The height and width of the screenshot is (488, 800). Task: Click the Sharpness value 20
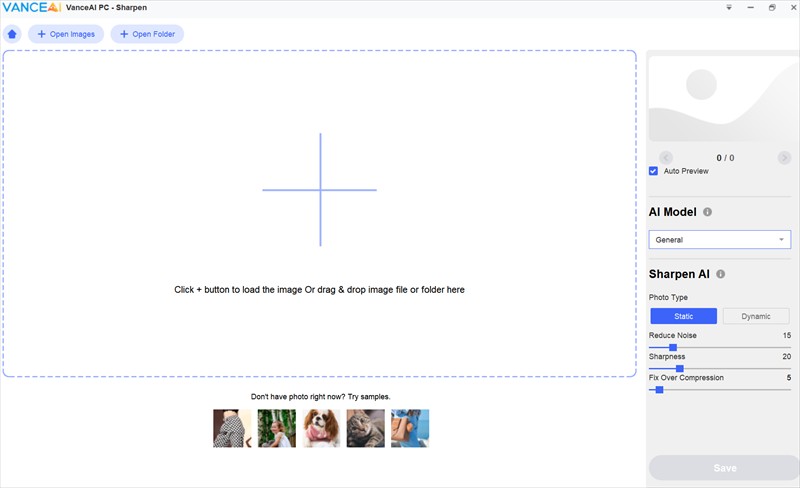pyautogui.click(x=787, y=357)
